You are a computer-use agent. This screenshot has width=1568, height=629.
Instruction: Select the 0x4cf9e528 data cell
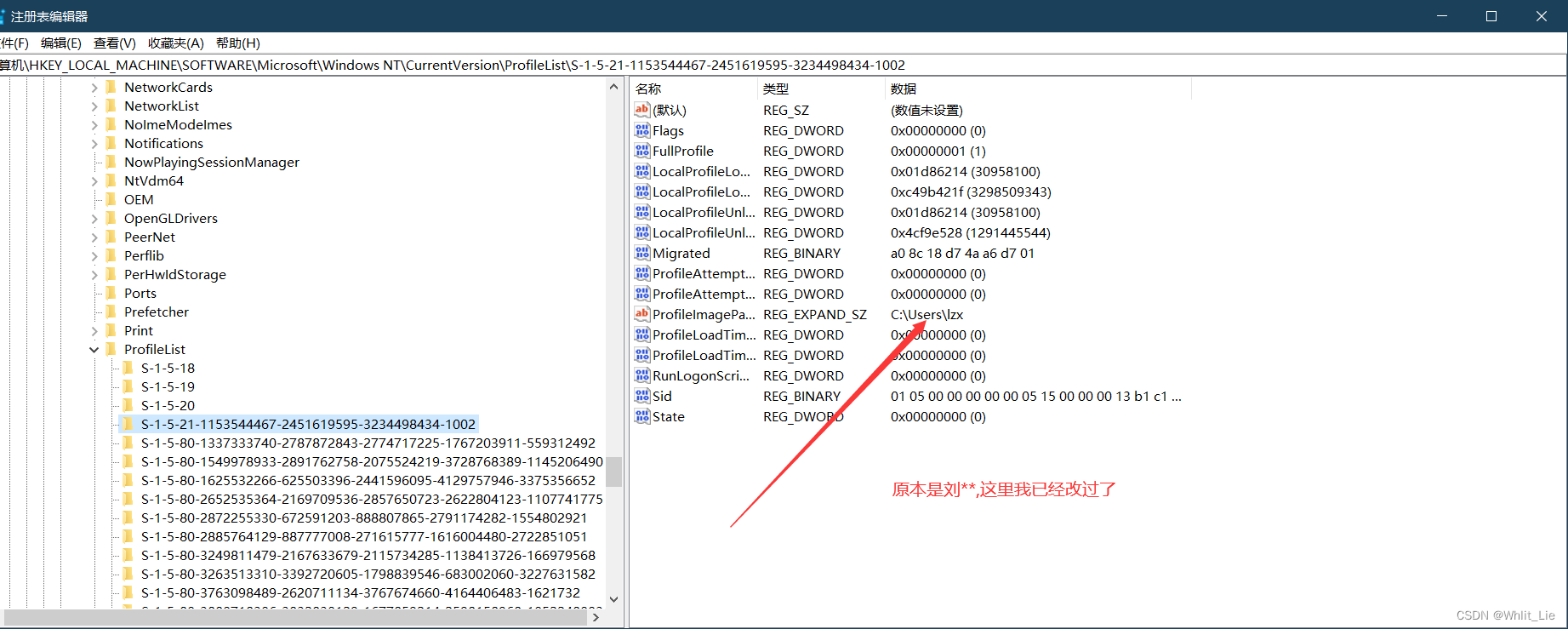click(971, 232)
